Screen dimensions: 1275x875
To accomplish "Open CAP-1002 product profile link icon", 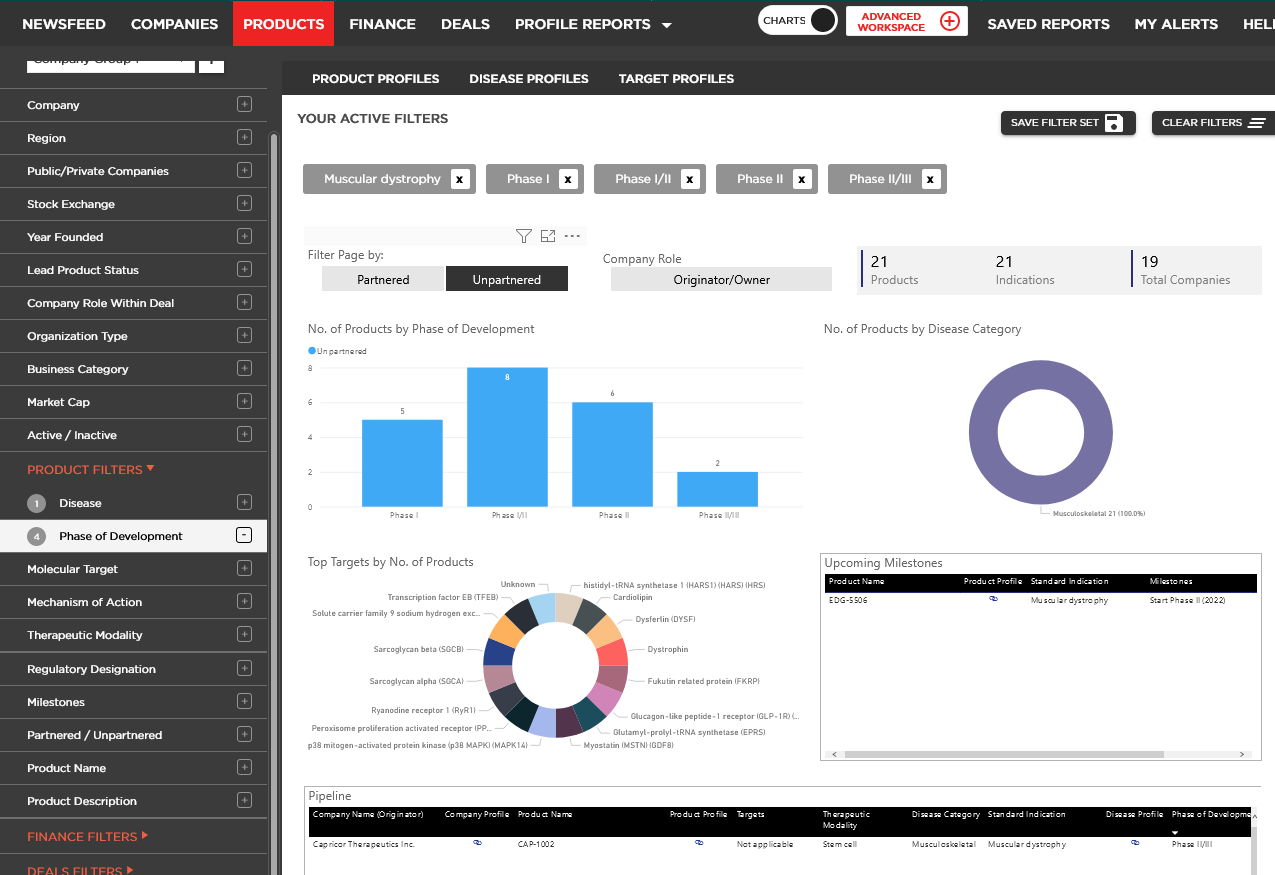I will pyautogui.click(x=699, y=844).
